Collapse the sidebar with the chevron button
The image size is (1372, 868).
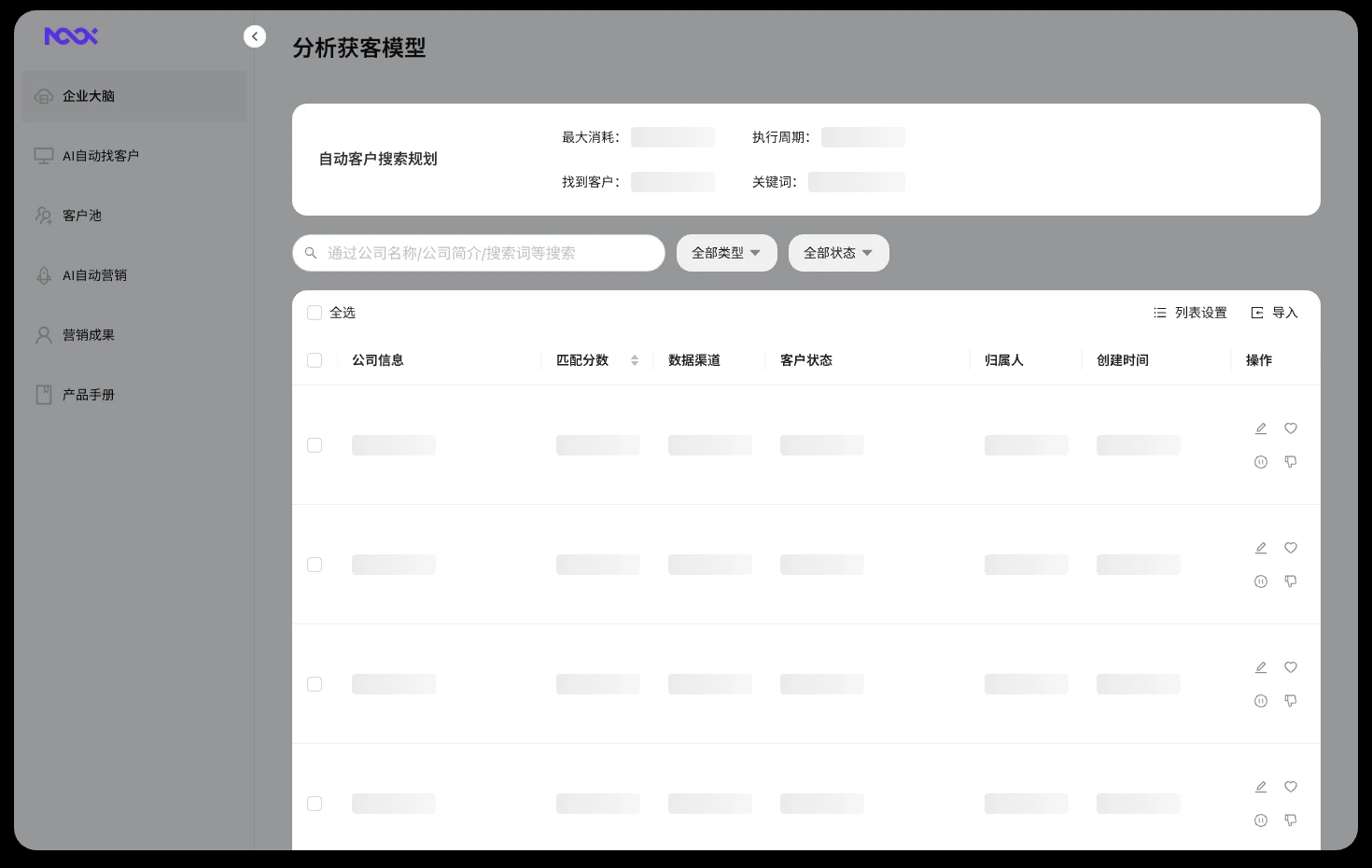click(255, 36)
